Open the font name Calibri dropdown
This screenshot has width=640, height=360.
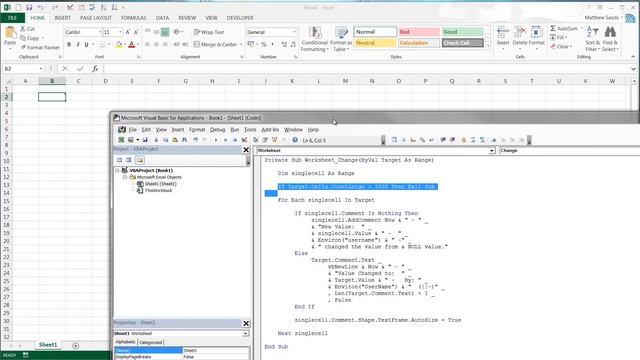(100, 32)
